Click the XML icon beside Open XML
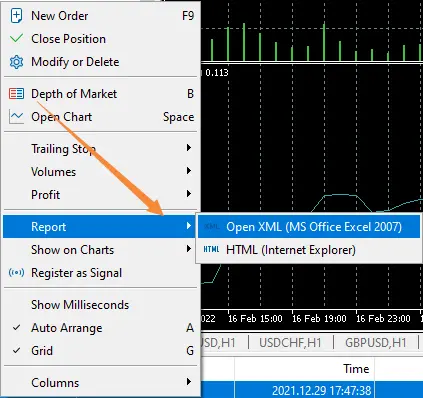Screen dimensions: 423x398 211,227
